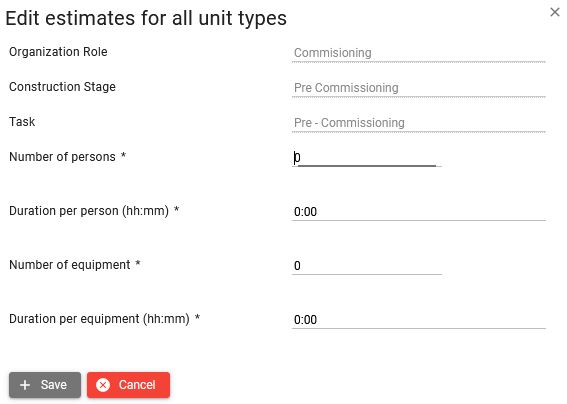Edit the Duration per equipment field
This screenshot has height=404, width=567.
[419, 320]
